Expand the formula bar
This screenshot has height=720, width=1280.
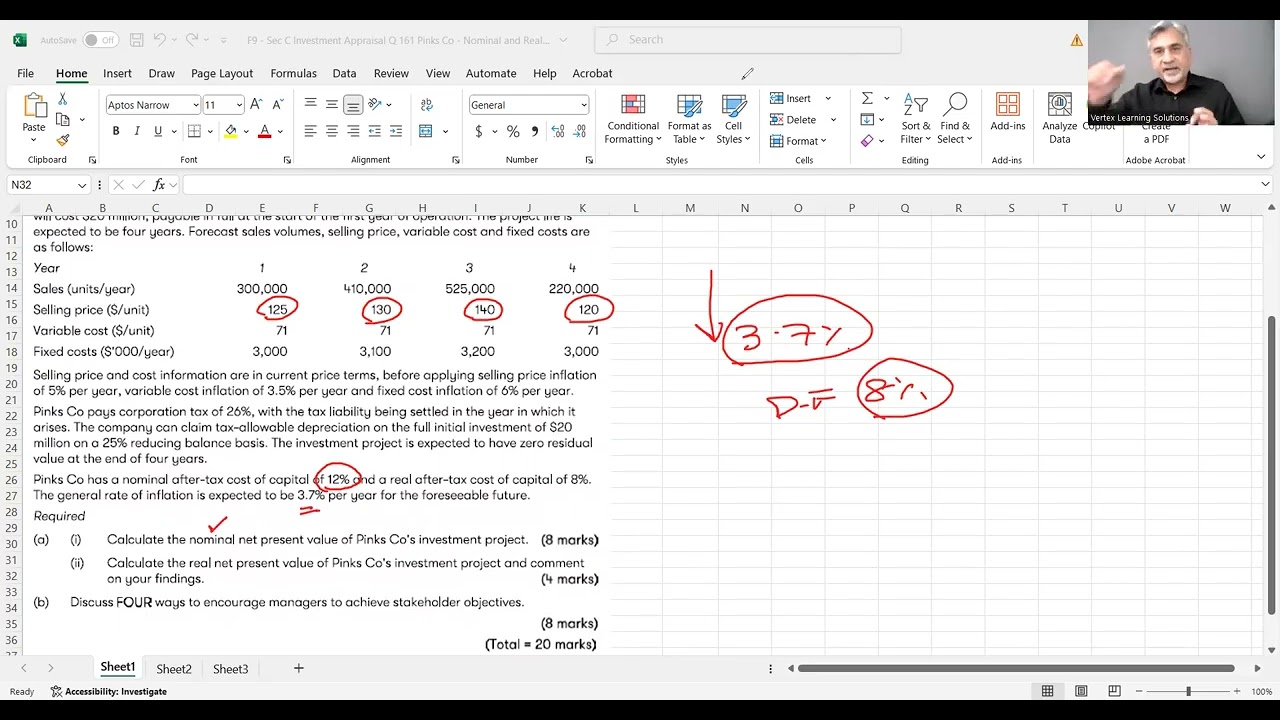tap(1265, 184)
